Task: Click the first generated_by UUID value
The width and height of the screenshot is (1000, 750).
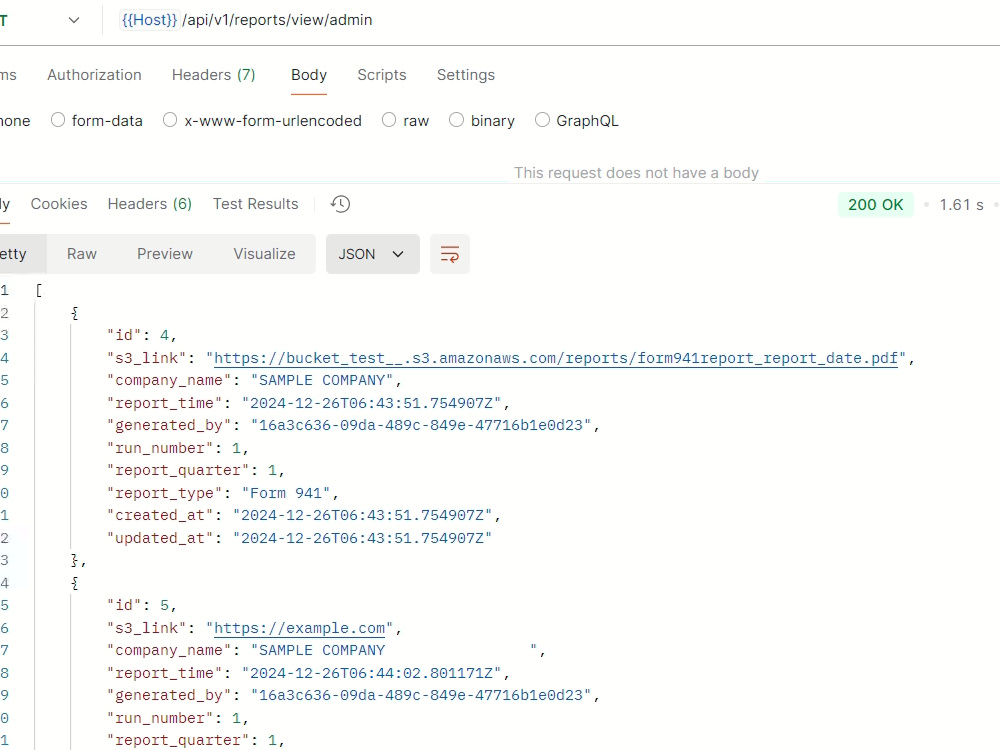Action: [x=421, y=425]
